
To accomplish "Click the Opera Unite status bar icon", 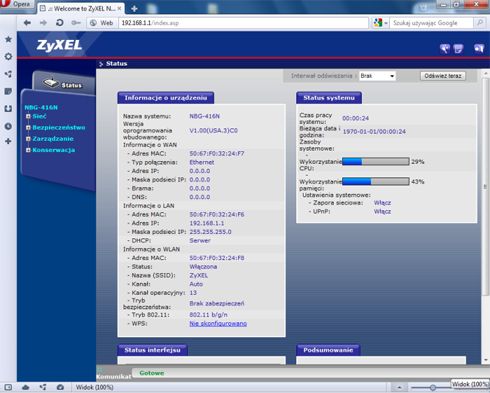I will pos(43,387).
